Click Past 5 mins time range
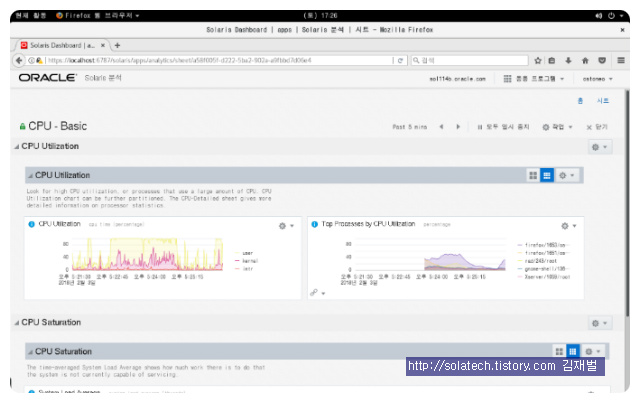 click(409, 127)
